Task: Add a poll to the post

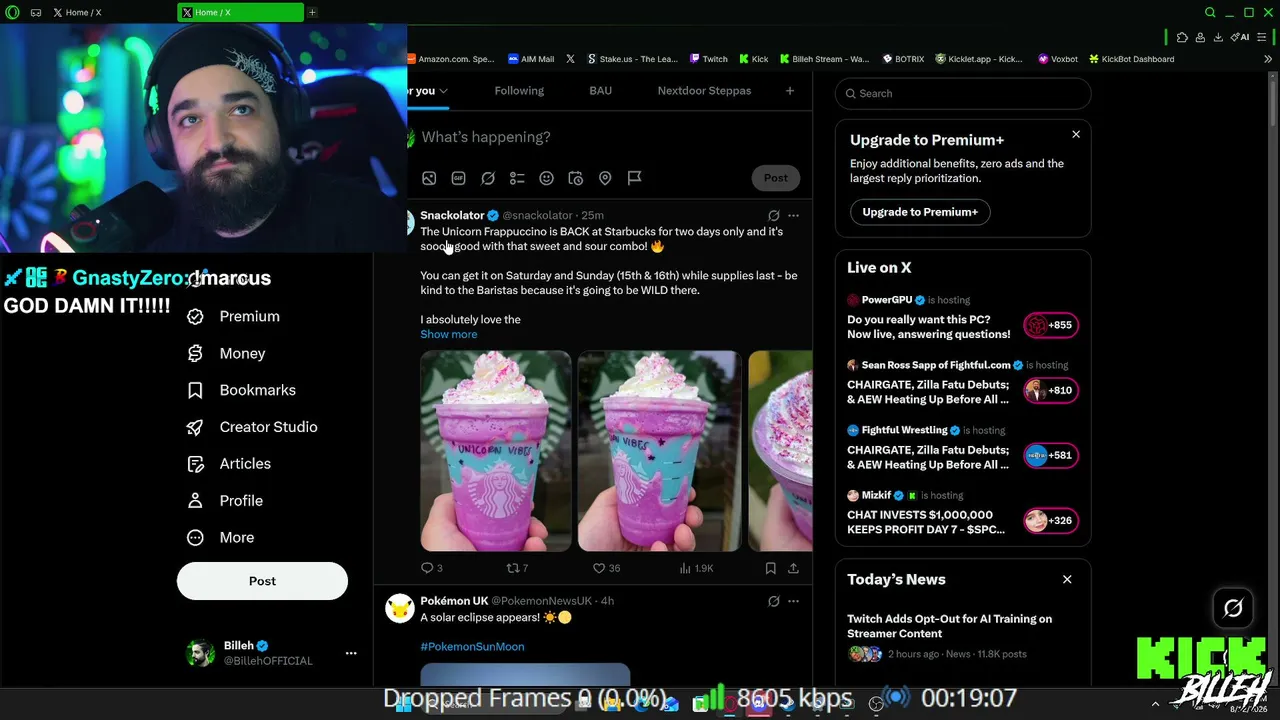Action: [517, 178]
